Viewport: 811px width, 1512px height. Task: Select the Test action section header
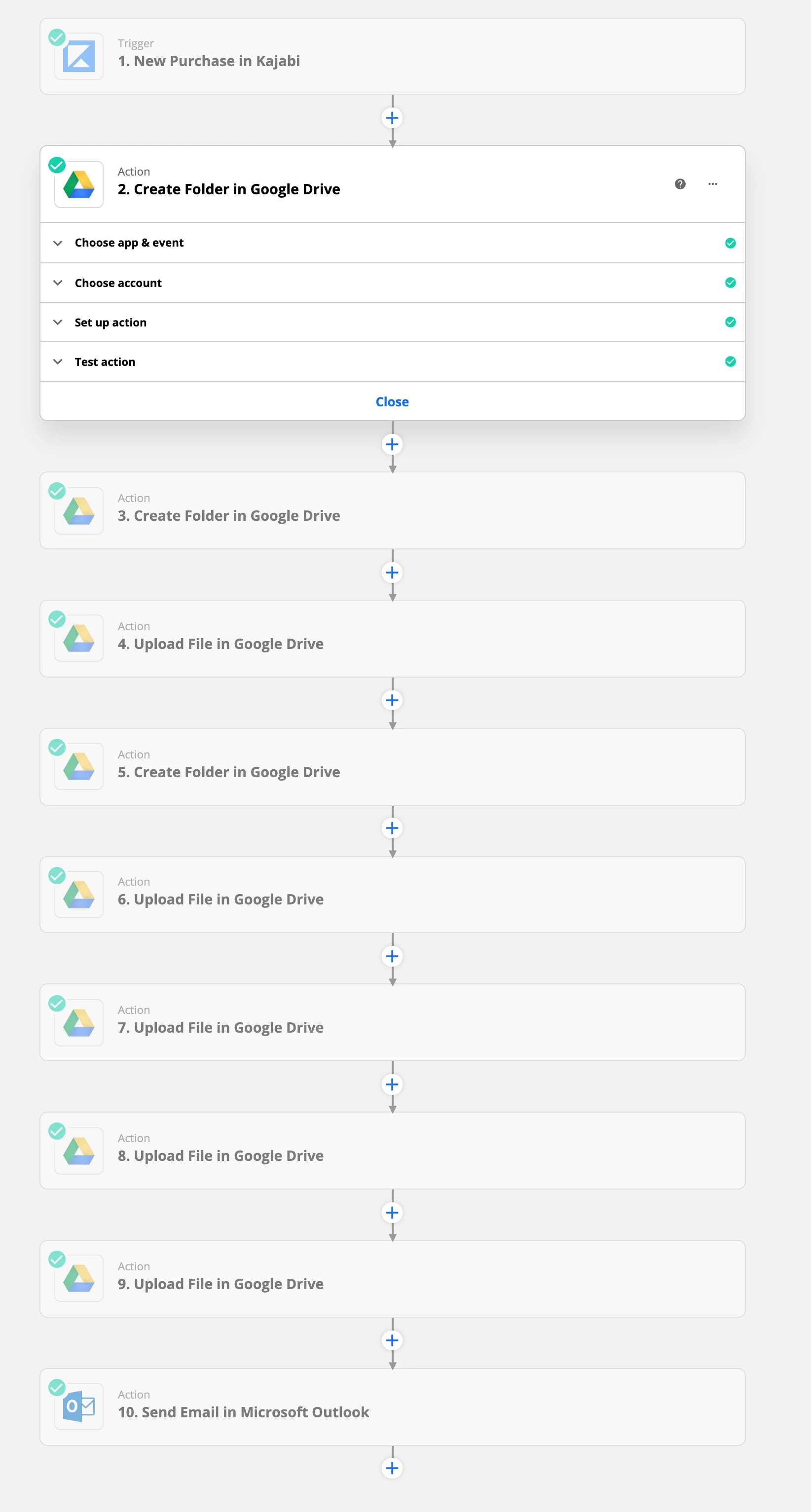click(x=105, y=361)
